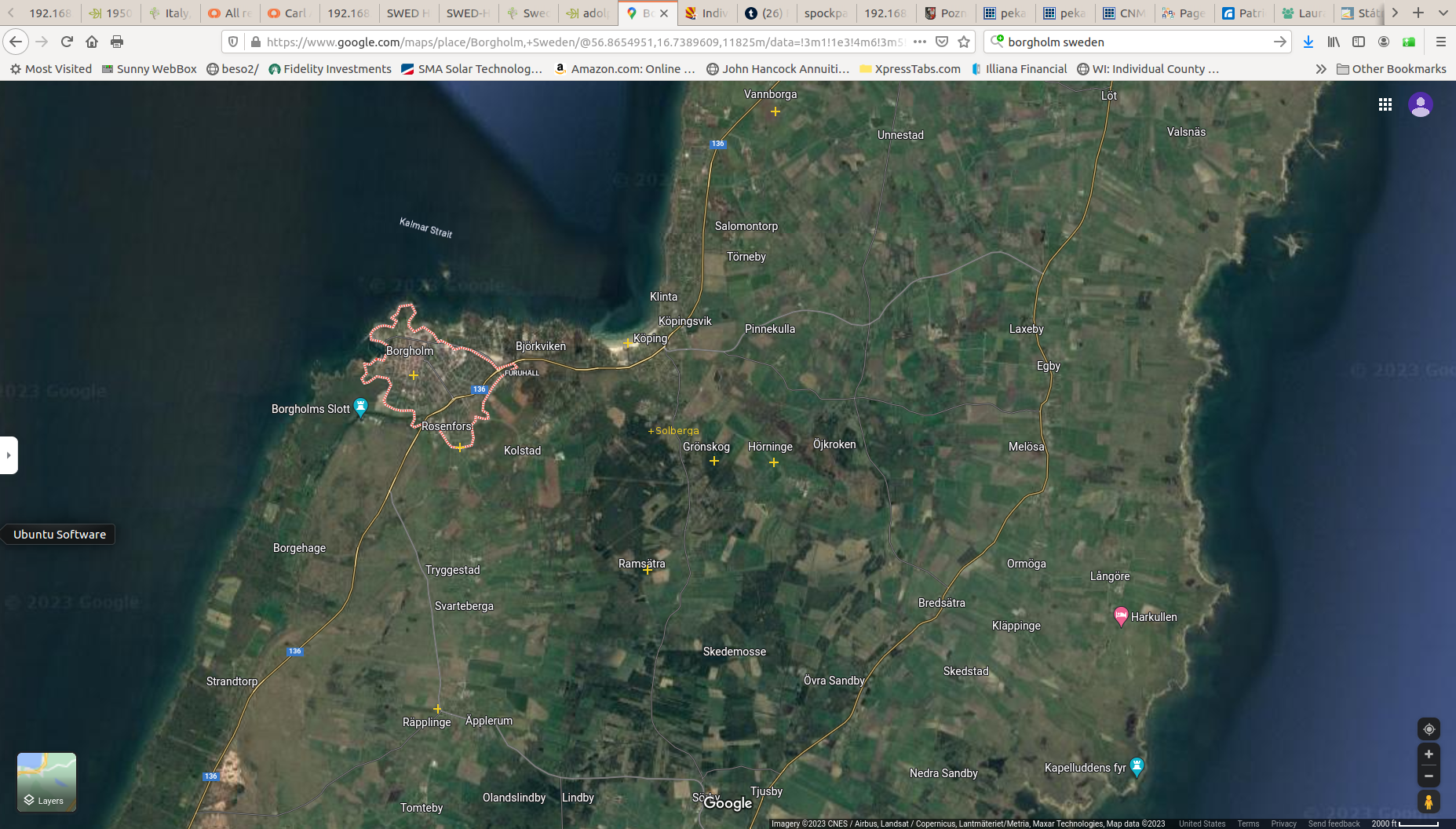This screenshot has height=829, width=1456.
Task: Click the Kapelluddens fyr marker
Action: (1137, 767)
